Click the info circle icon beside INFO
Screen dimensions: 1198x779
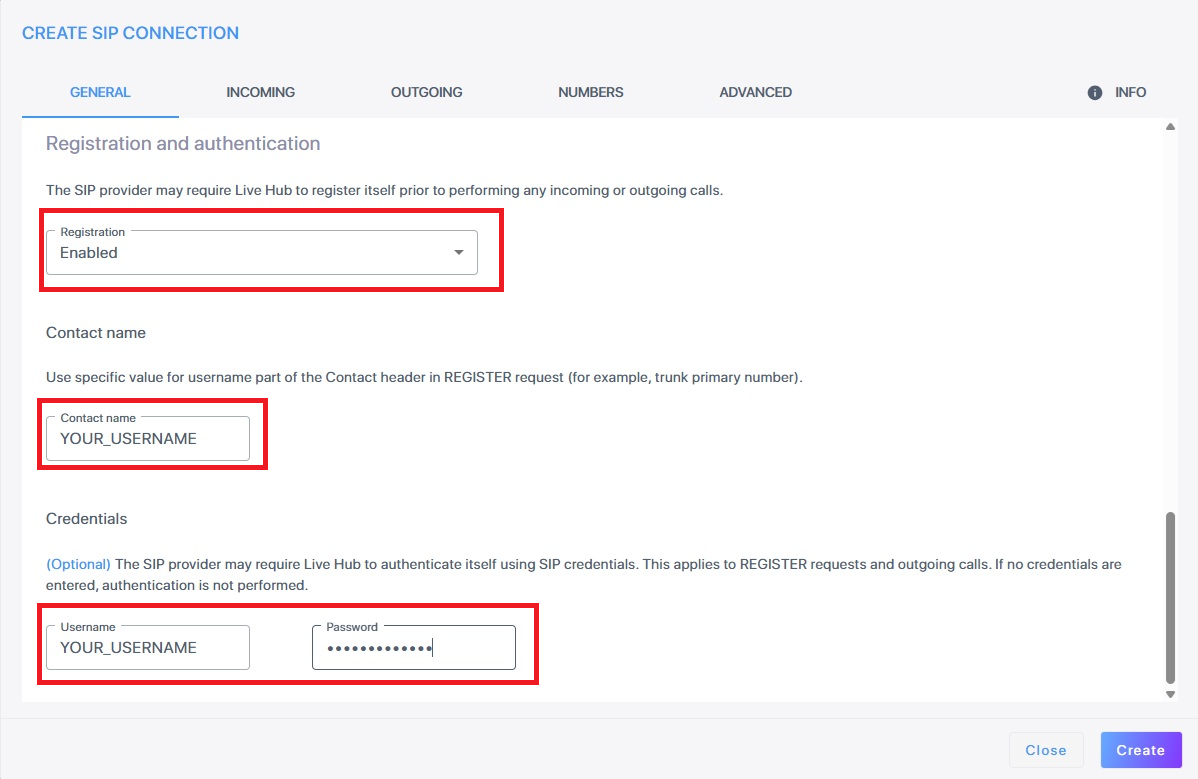(x=1094, y=92)
